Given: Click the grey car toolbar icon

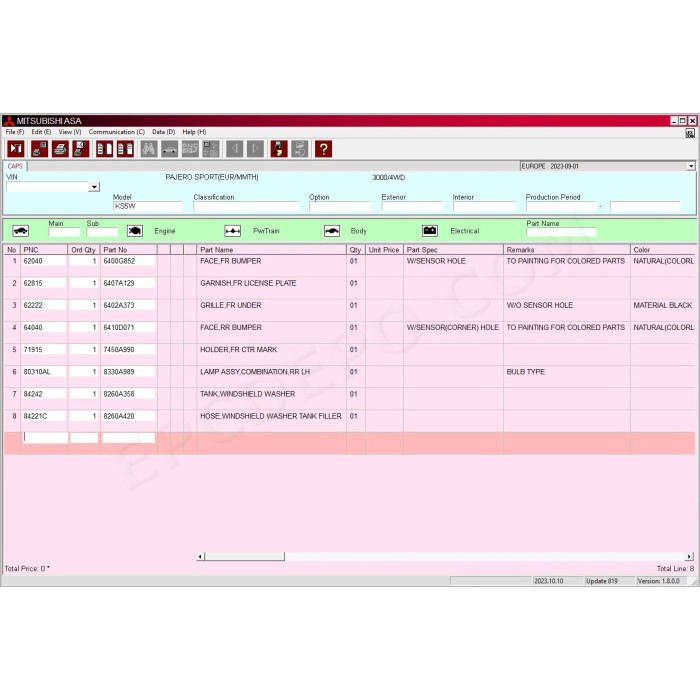Looking at the screenshot, I should [x=169, y=149].
